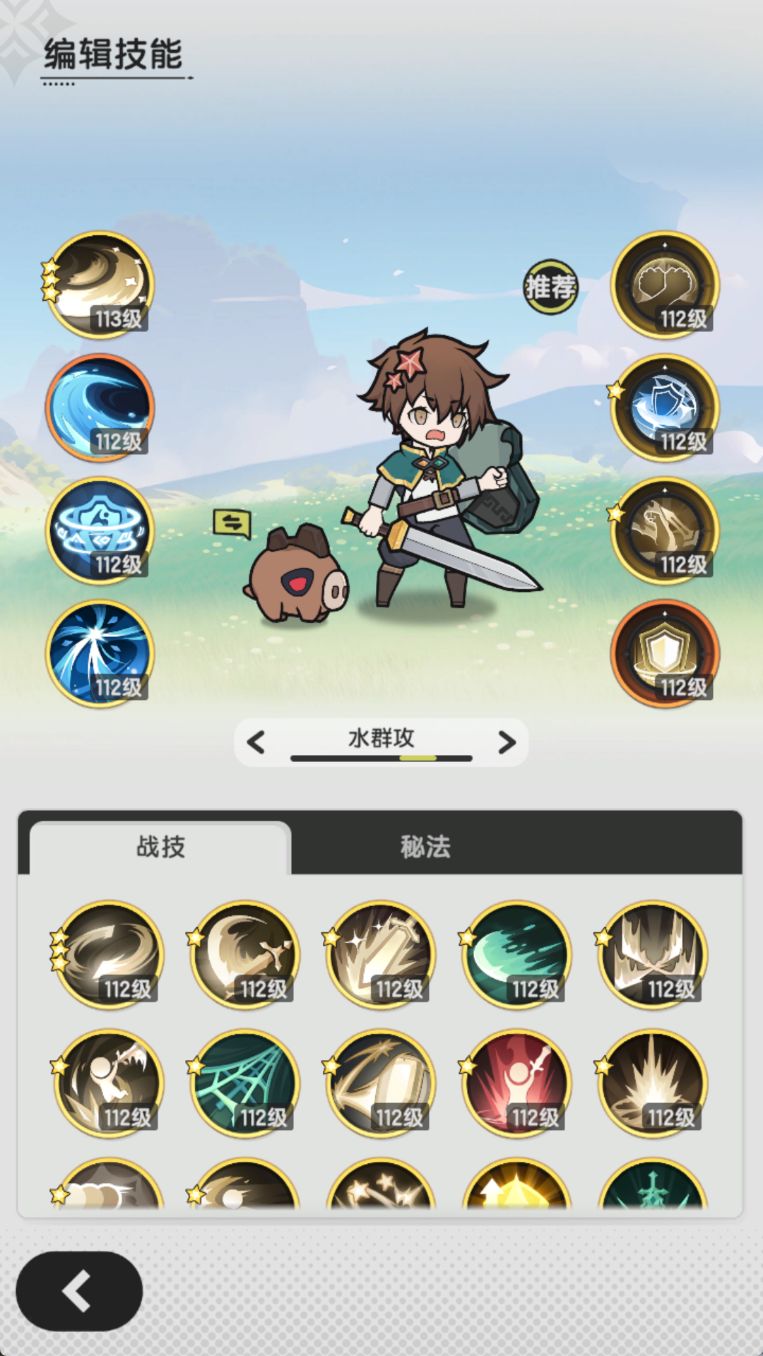Open the 秘法 tab
The image size is (763, 1356).
[425, 847]
